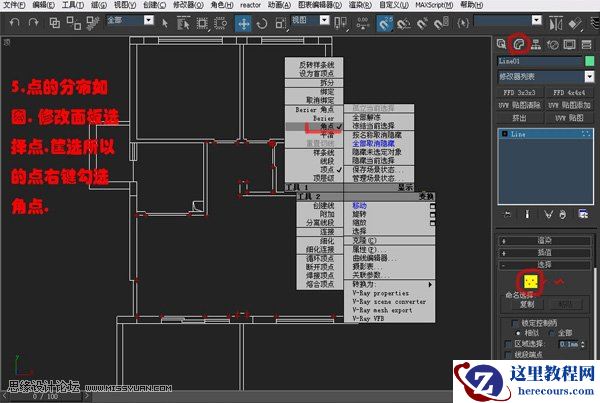
Task: Expand the 渲染 rollout
Action: pos(544,240)
